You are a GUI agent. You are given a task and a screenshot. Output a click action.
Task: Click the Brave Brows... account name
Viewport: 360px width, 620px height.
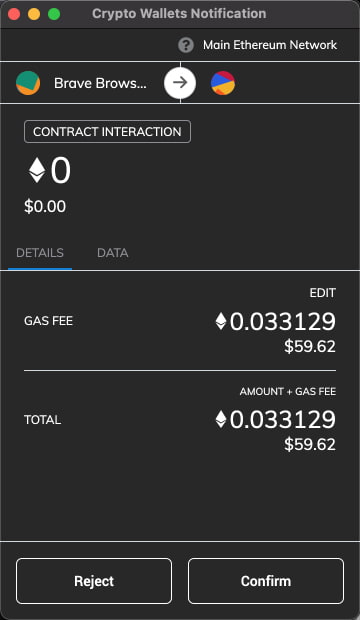pyautogui.click(x=100, y=83)
